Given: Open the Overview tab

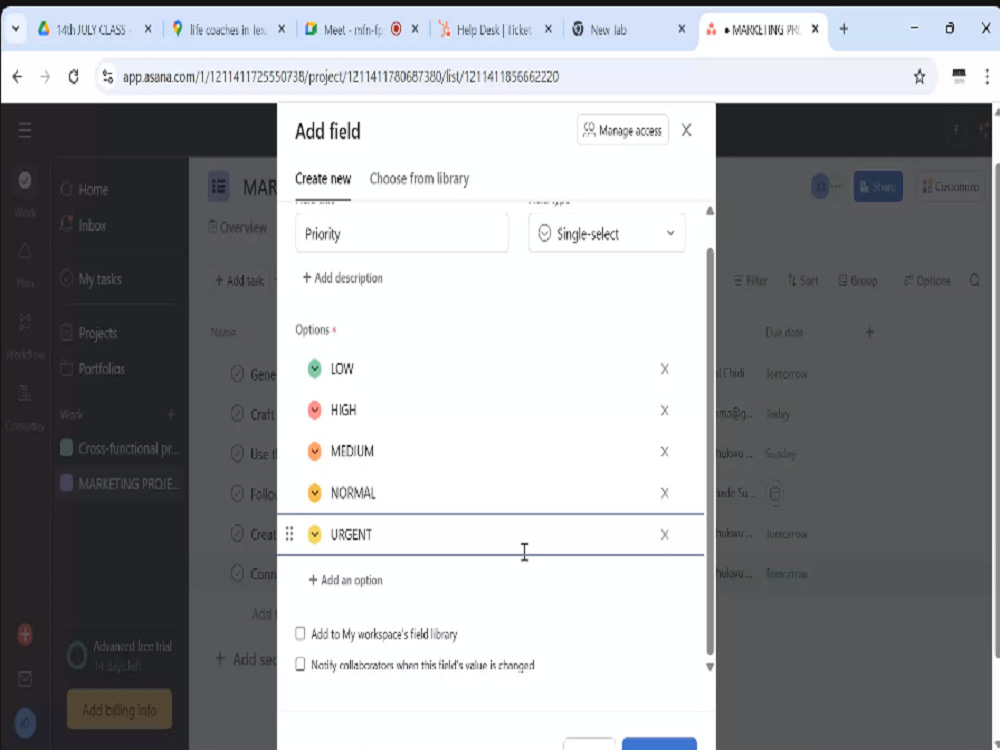Looking at the screenshot, I should point(237,227).
